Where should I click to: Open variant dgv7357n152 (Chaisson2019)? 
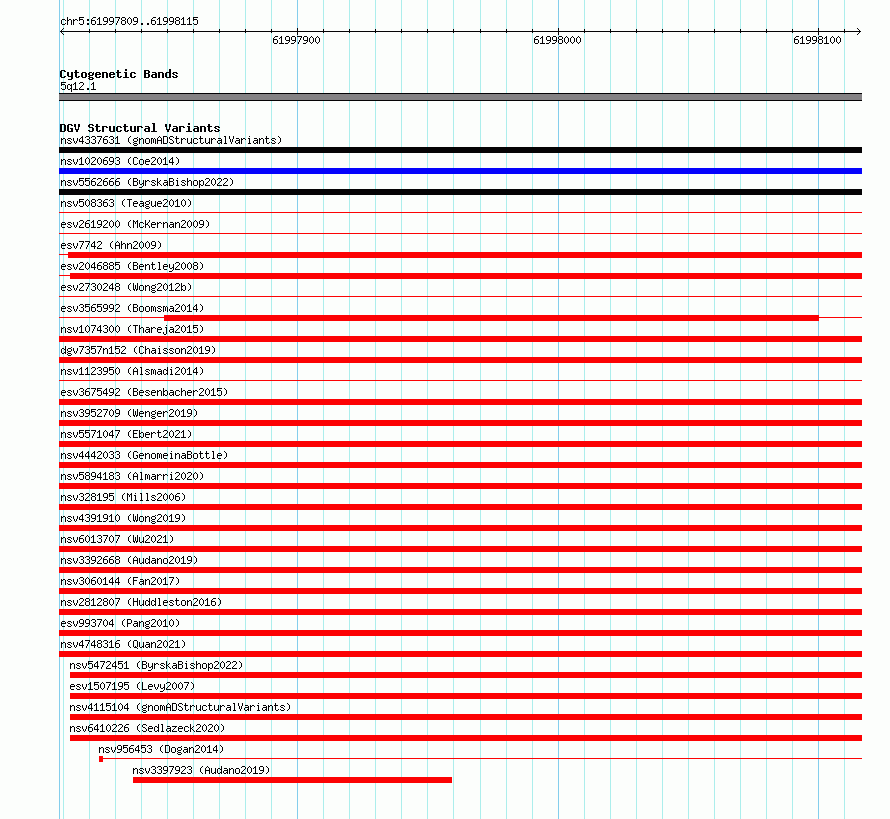tap(138, 350)
